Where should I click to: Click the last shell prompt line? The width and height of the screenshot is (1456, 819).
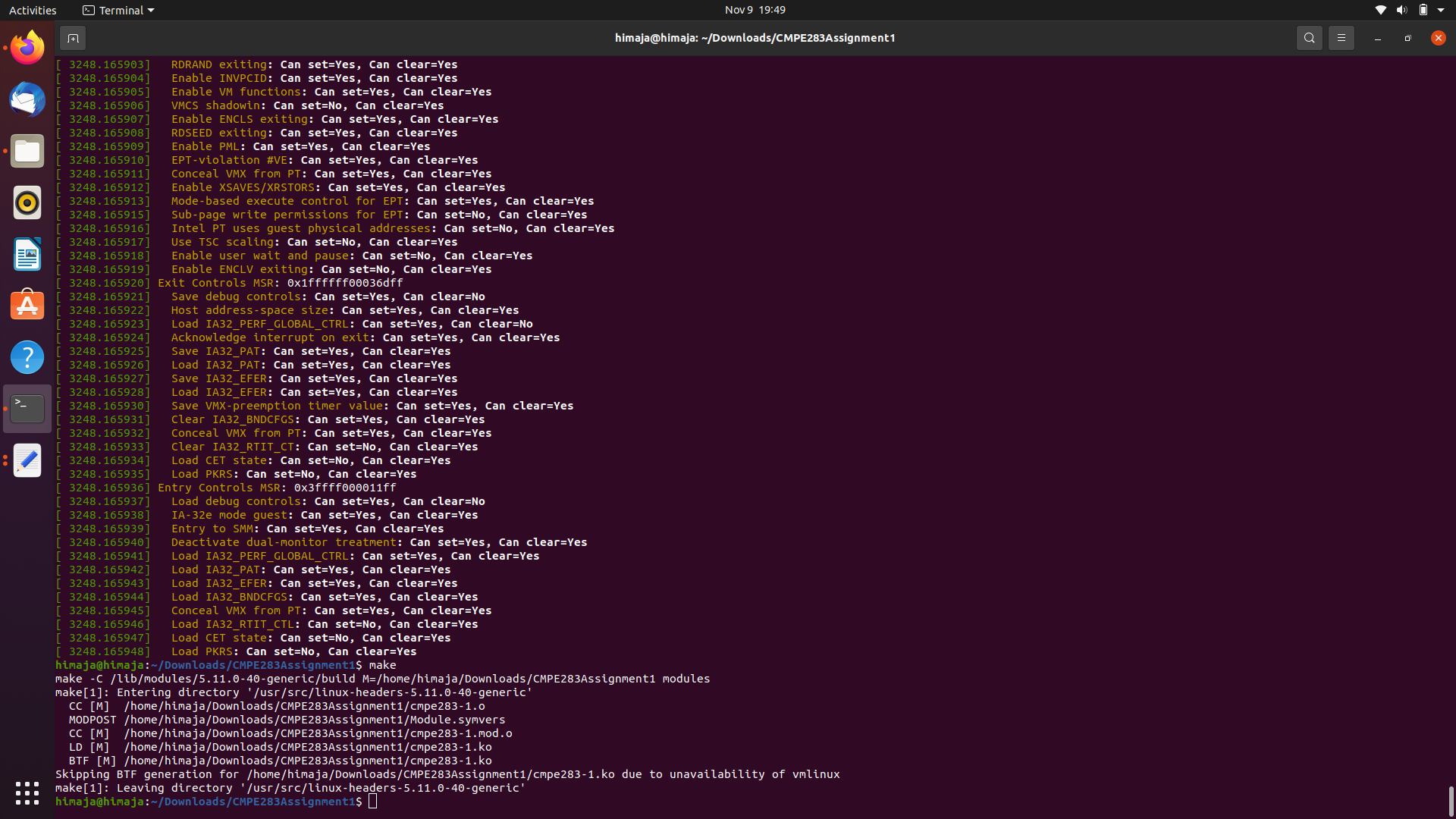tap(216, 802)
